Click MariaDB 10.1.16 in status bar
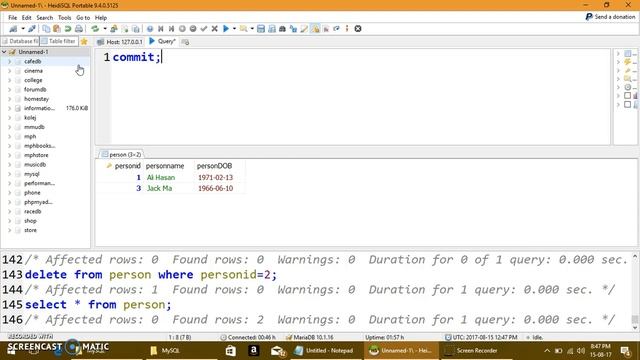 [x=310, y=337]
